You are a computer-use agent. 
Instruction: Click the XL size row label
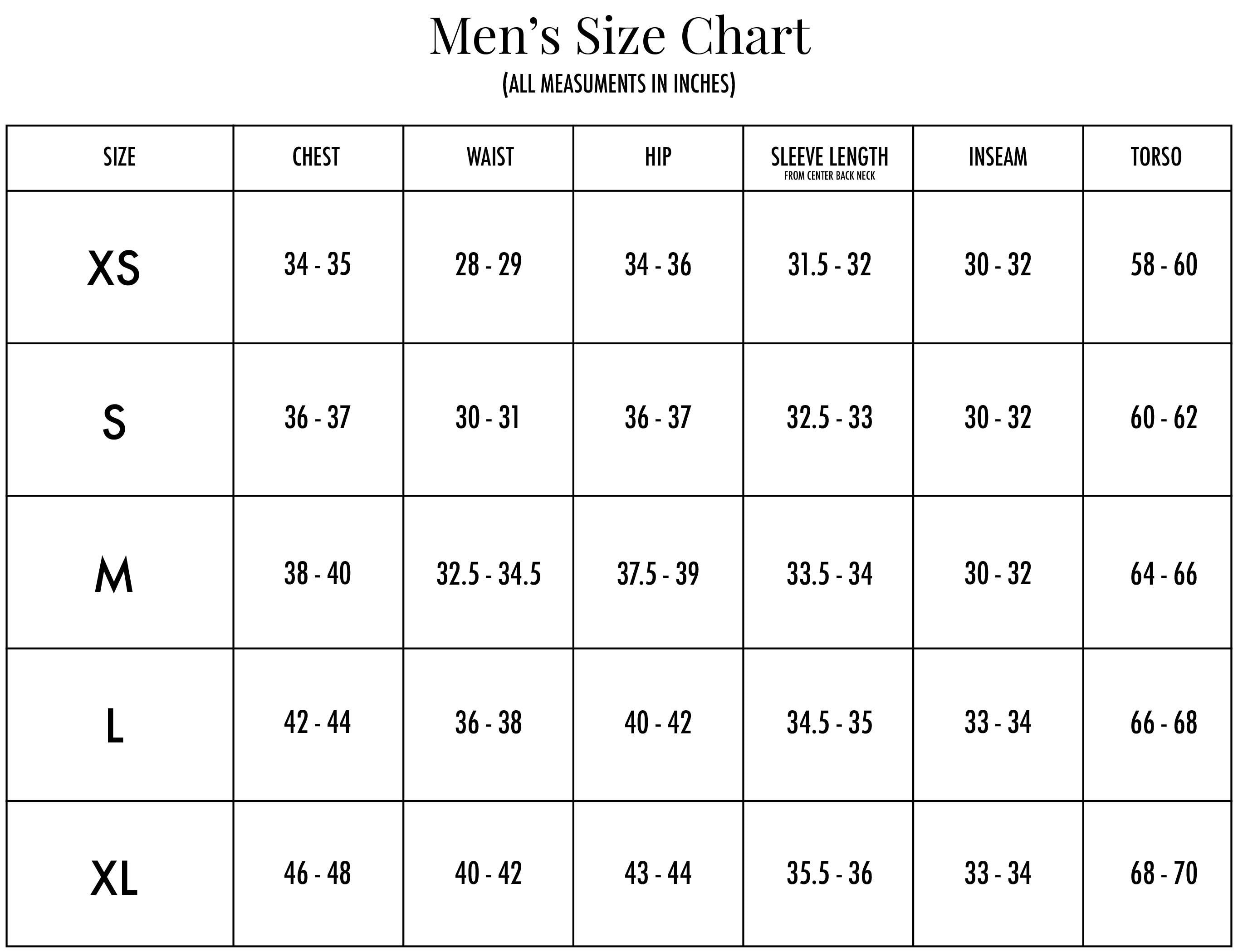[114, 879]
